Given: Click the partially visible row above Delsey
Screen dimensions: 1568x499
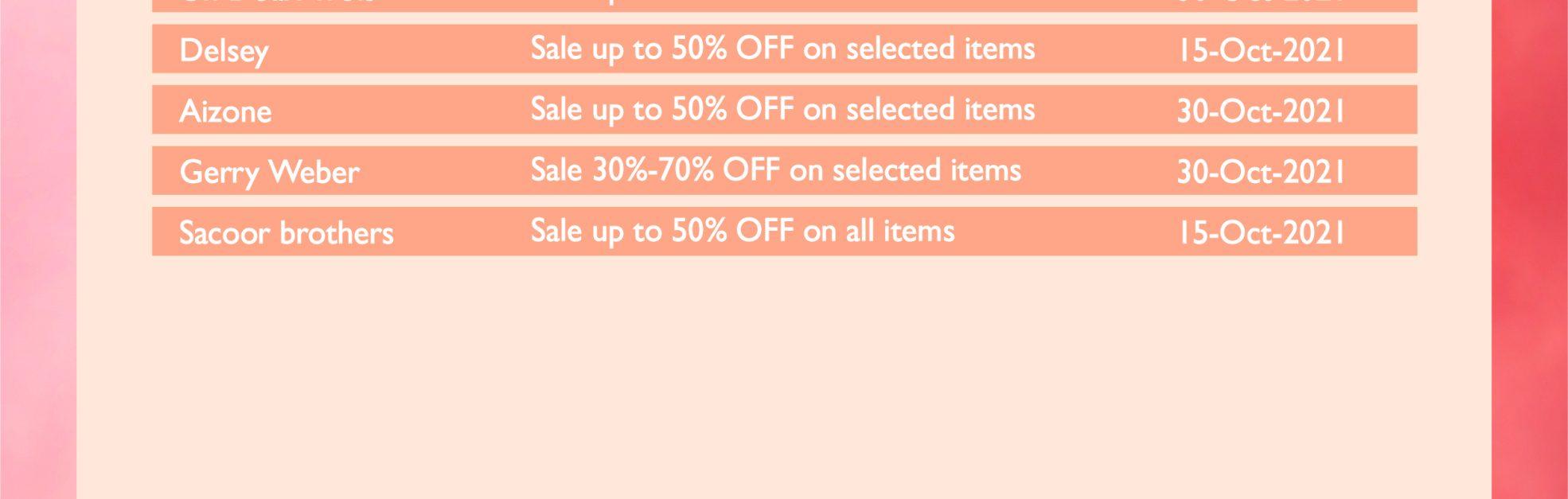Looking at the screenshot, I should tap(784, 5).
